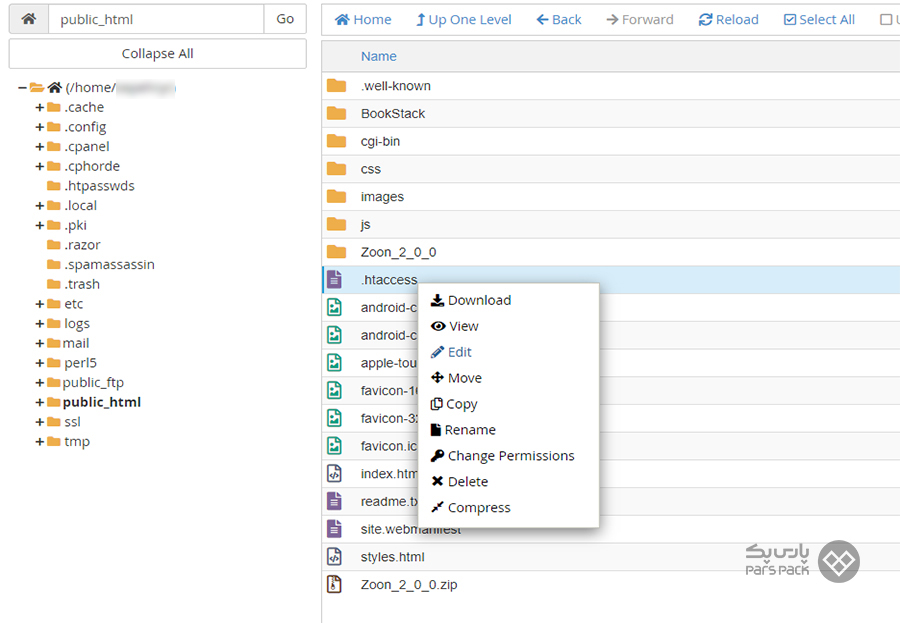The height and width of the screenshot is (623, 900).
Task: Click the readme text file icon
Action: [334, 501]
